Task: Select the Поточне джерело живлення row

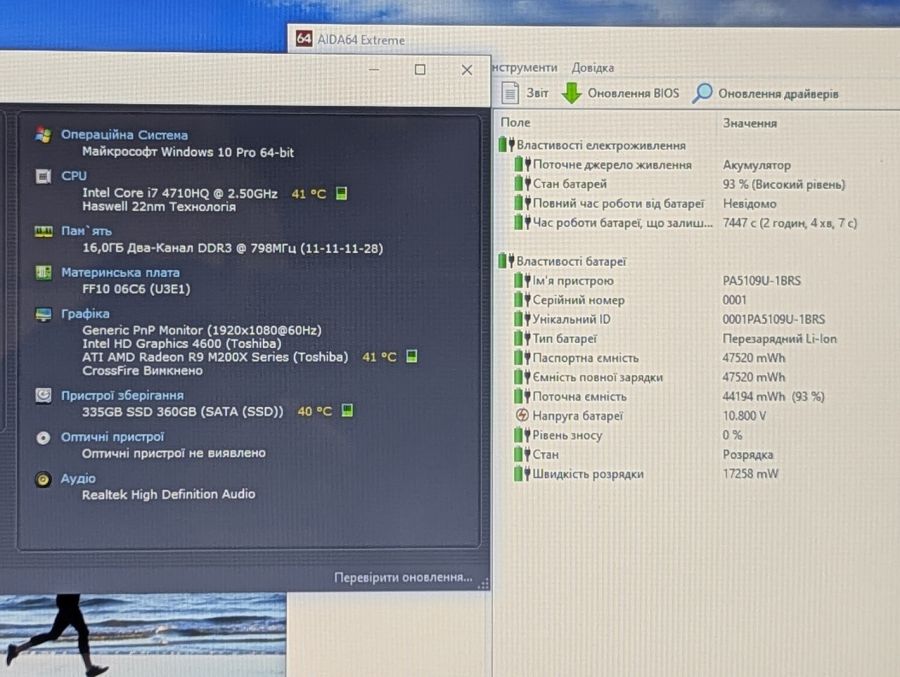Action: click(686, 165)
